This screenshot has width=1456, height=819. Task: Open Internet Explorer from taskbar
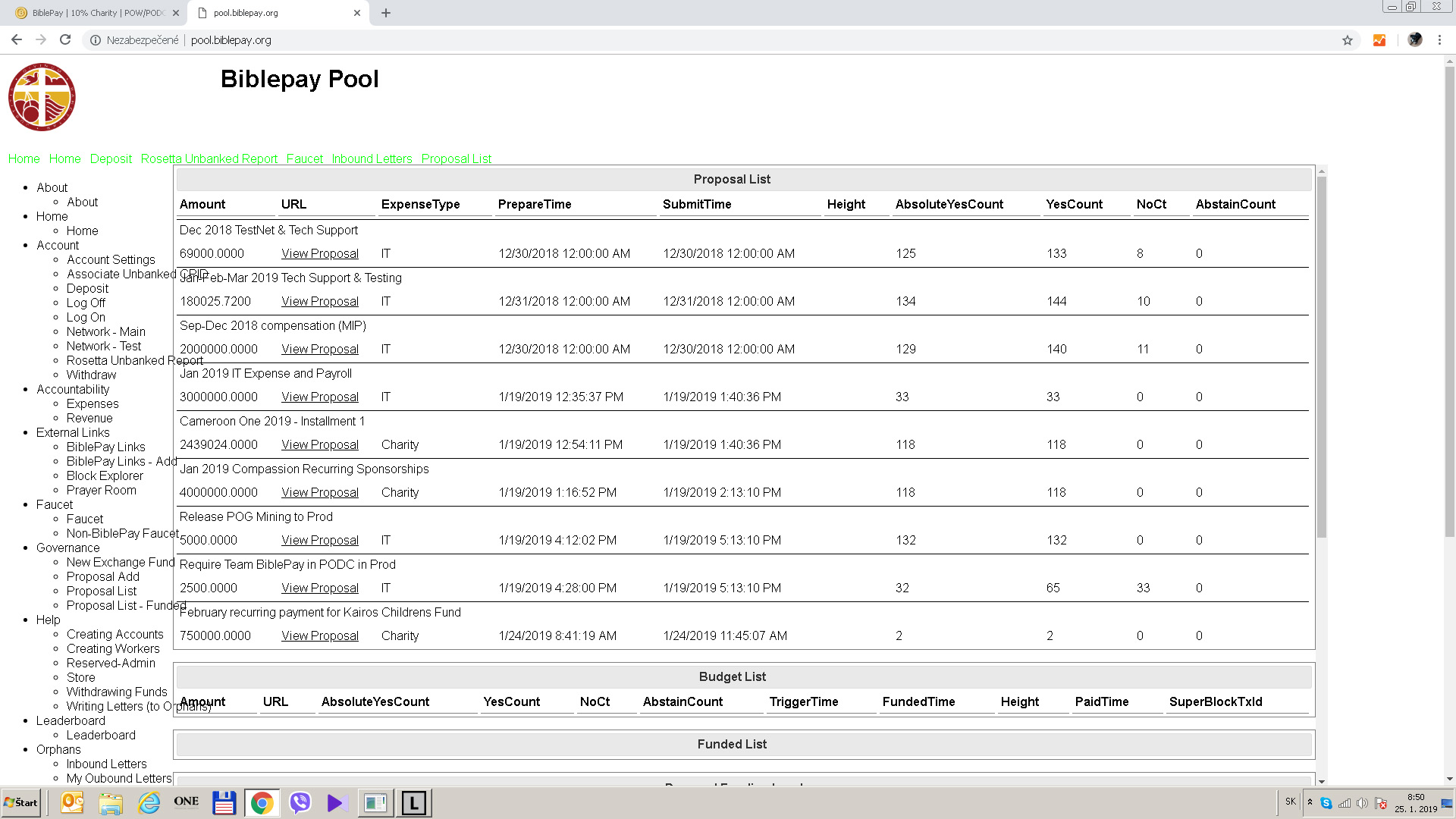point(149,803)
